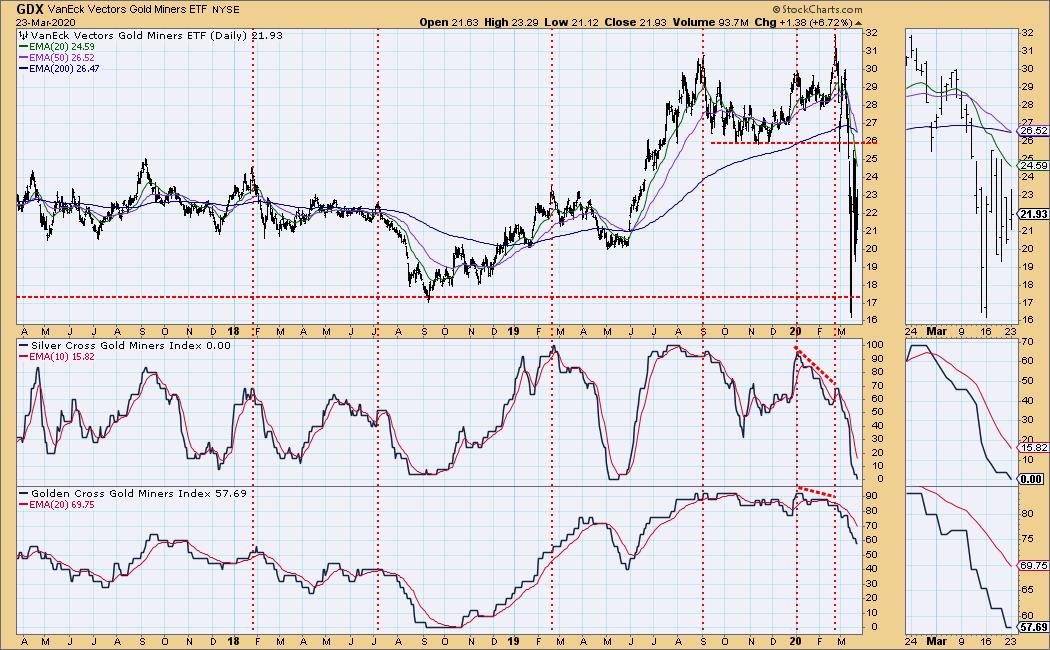Click the NYSE exchange label

228,10
